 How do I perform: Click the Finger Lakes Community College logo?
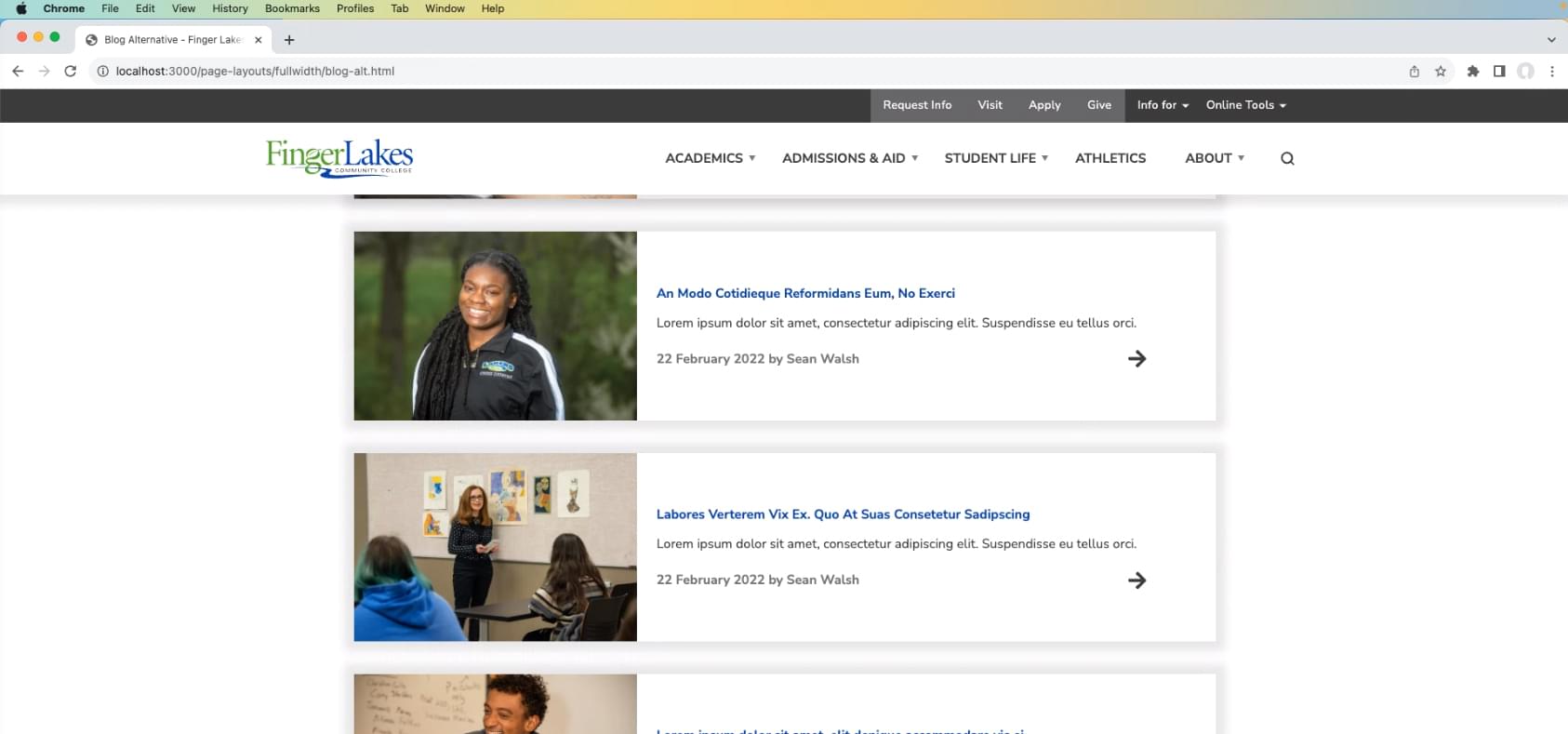tap(339, 158)
